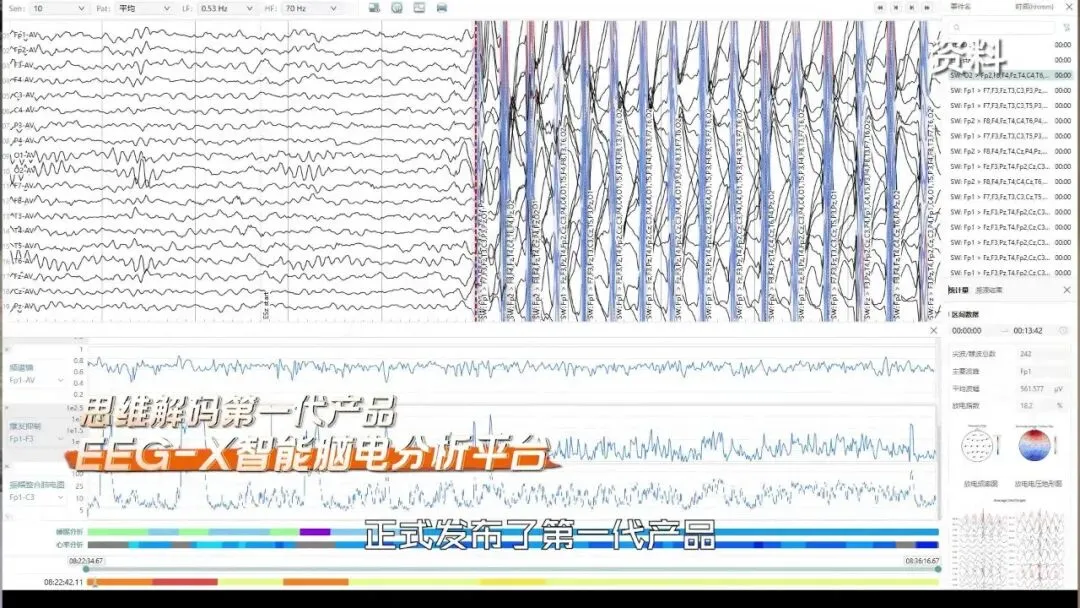
Task: Go to next page of EEG
Action: pyautogui.click(x=912, y=8)
